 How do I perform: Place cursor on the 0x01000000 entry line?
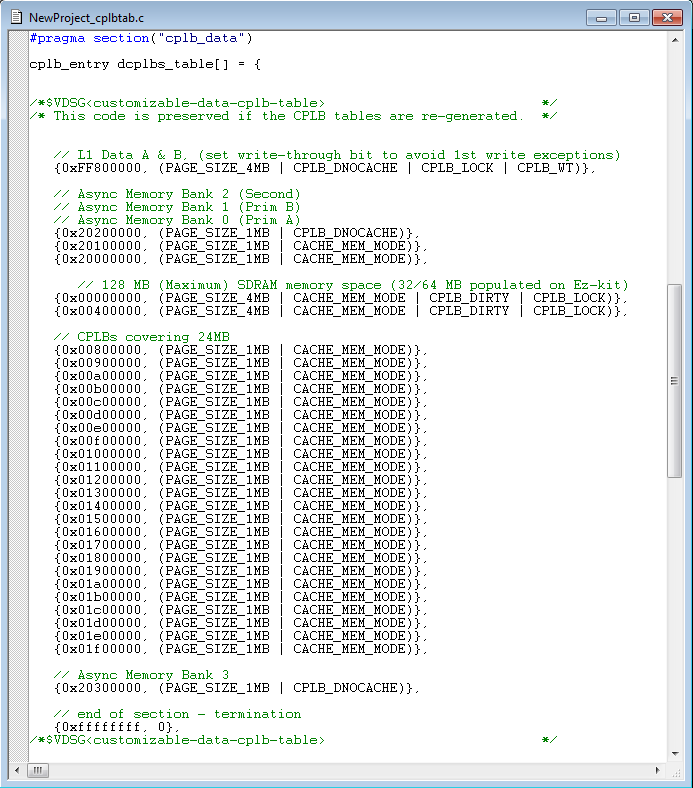[x=241, y=454]
